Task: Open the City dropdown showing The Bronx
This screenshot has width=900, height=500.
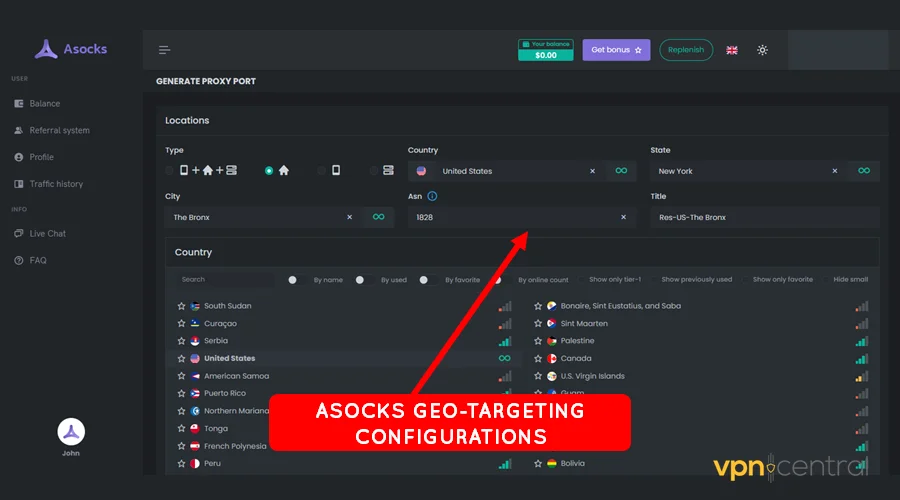Action: 263,217
